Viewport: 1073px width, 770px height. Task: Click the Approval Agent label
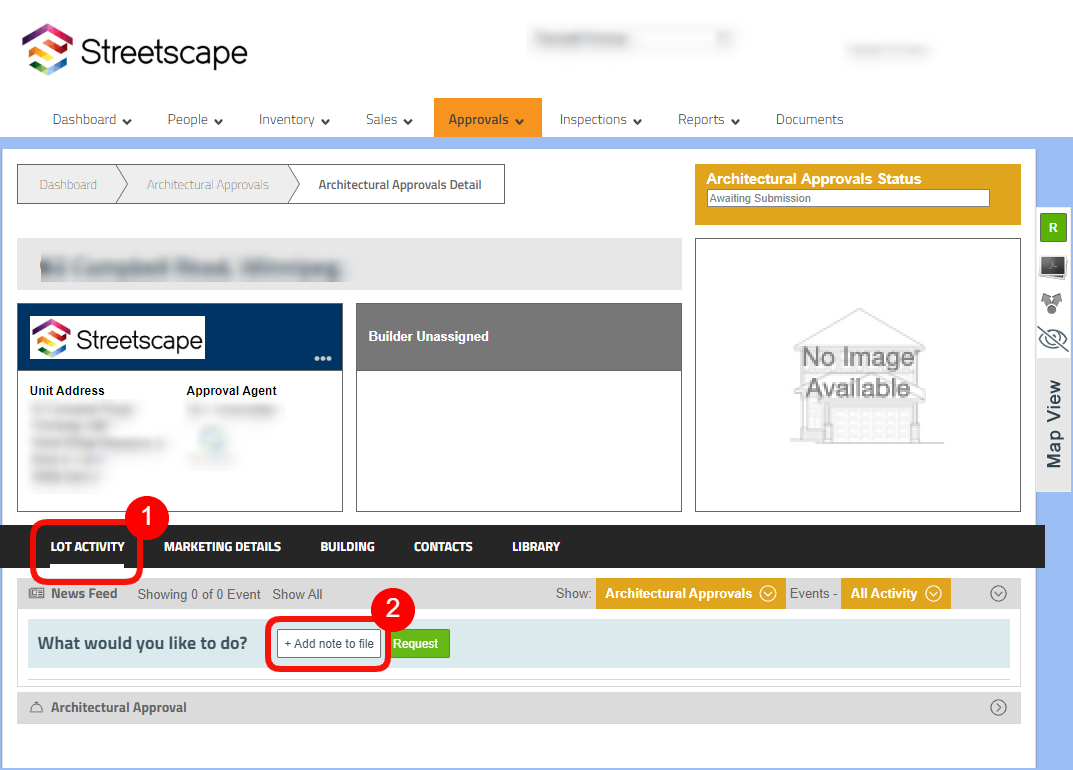pos(231,390)
